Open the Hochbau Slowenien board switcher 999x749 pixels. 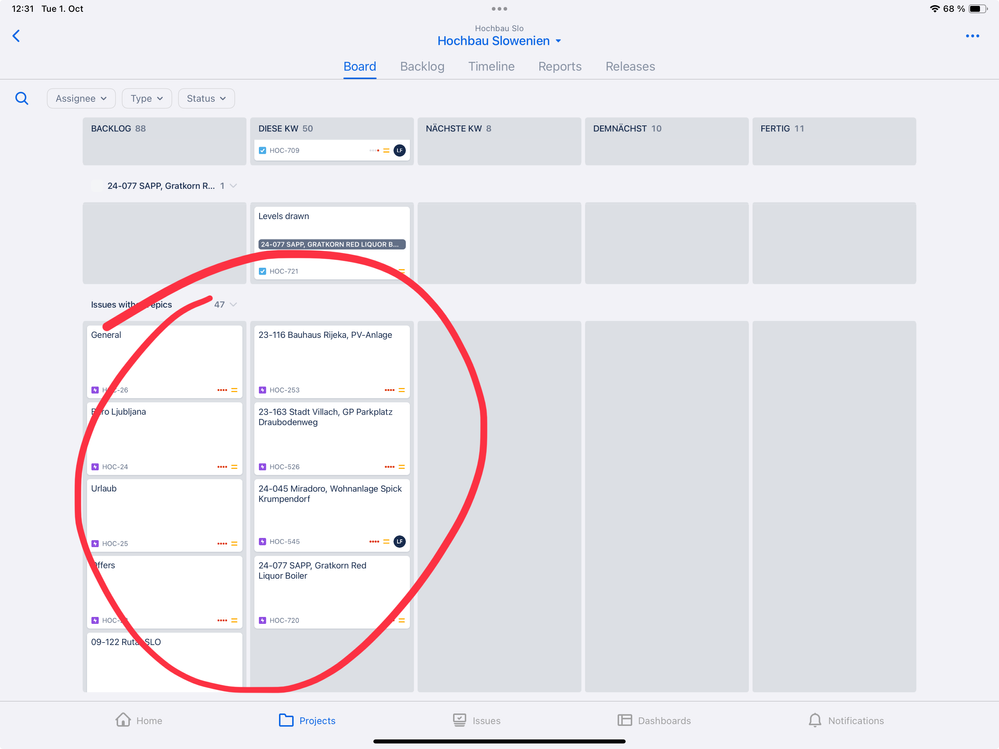pos(499,41)
